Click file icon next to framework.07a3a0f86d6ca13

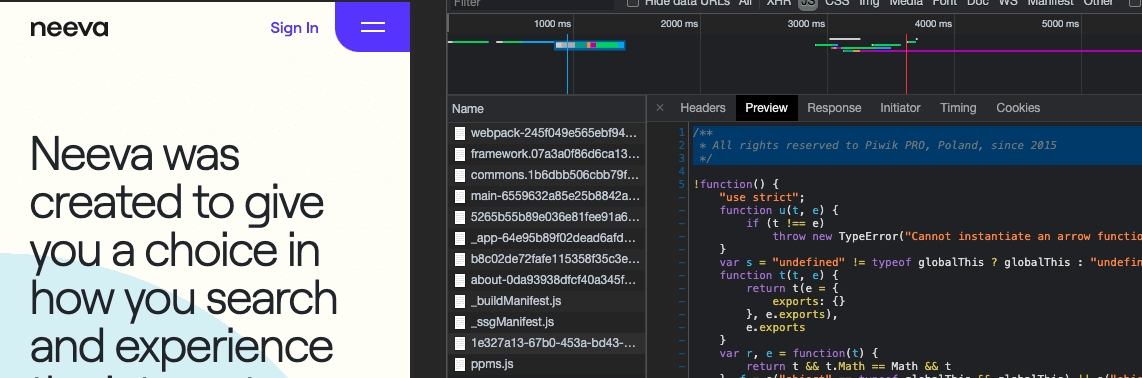point(460,154)
